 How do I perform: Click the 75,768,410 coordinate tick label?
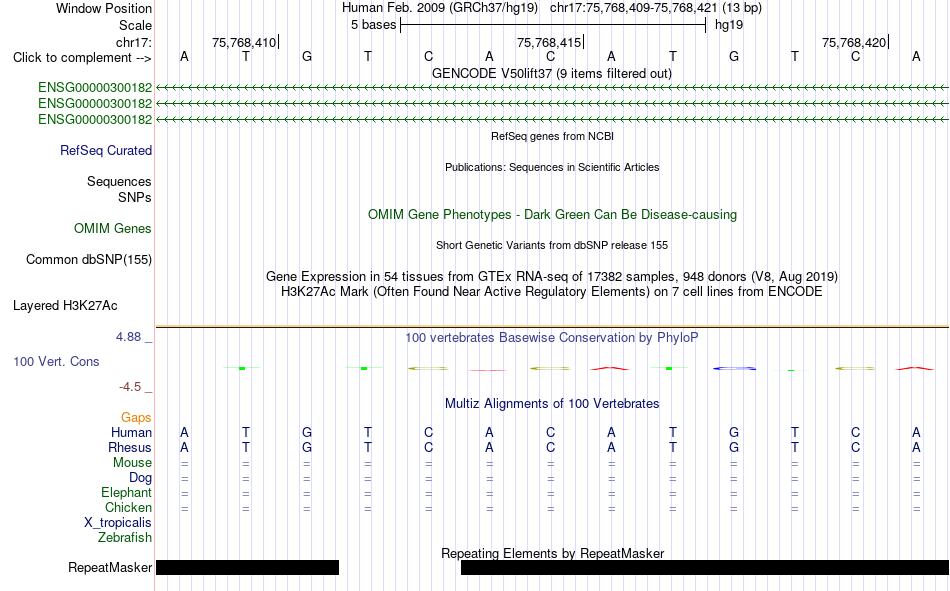click(x=244, y=42)
